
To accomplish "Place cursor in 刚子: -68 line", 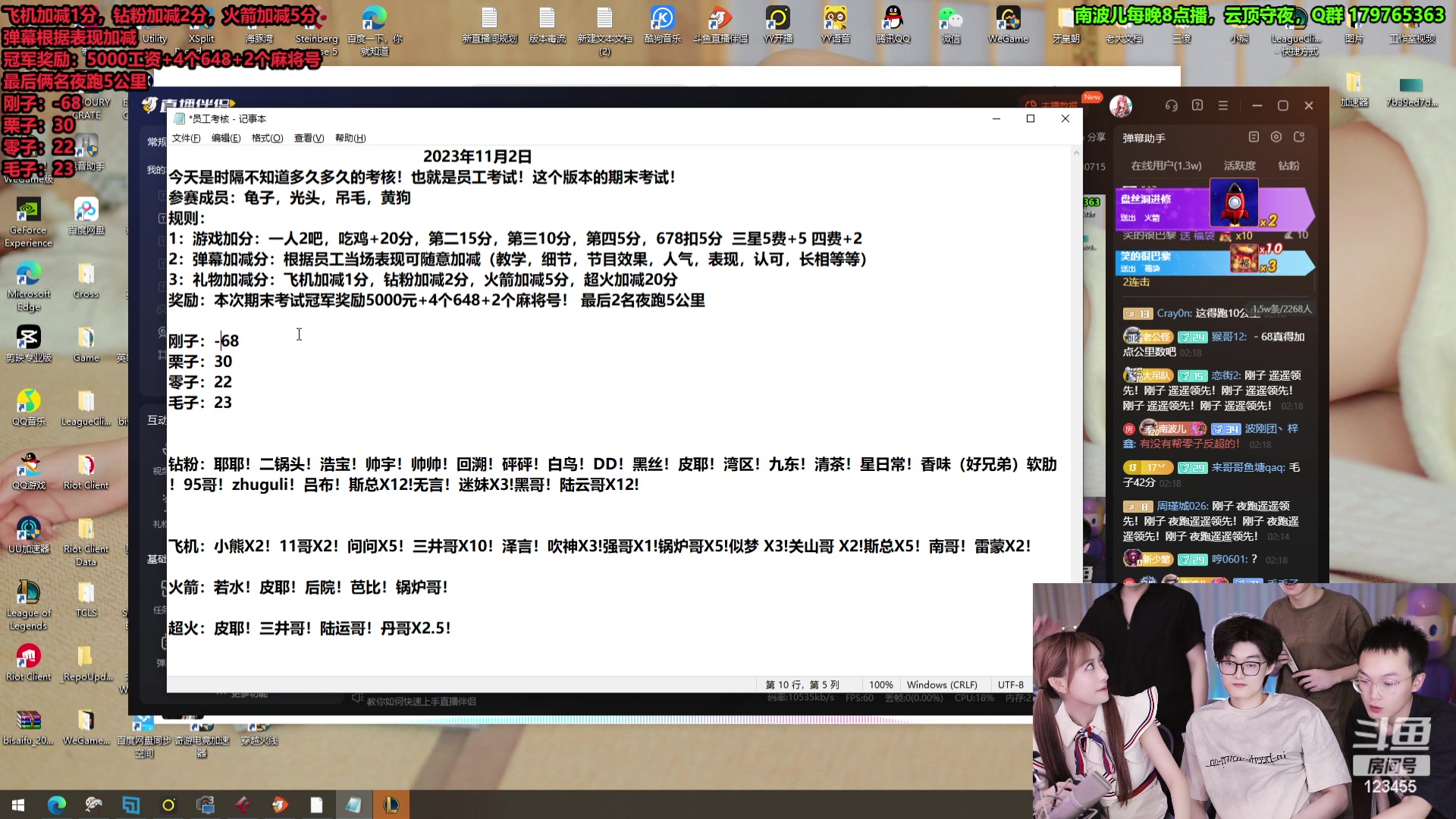I will pos(203,341).
